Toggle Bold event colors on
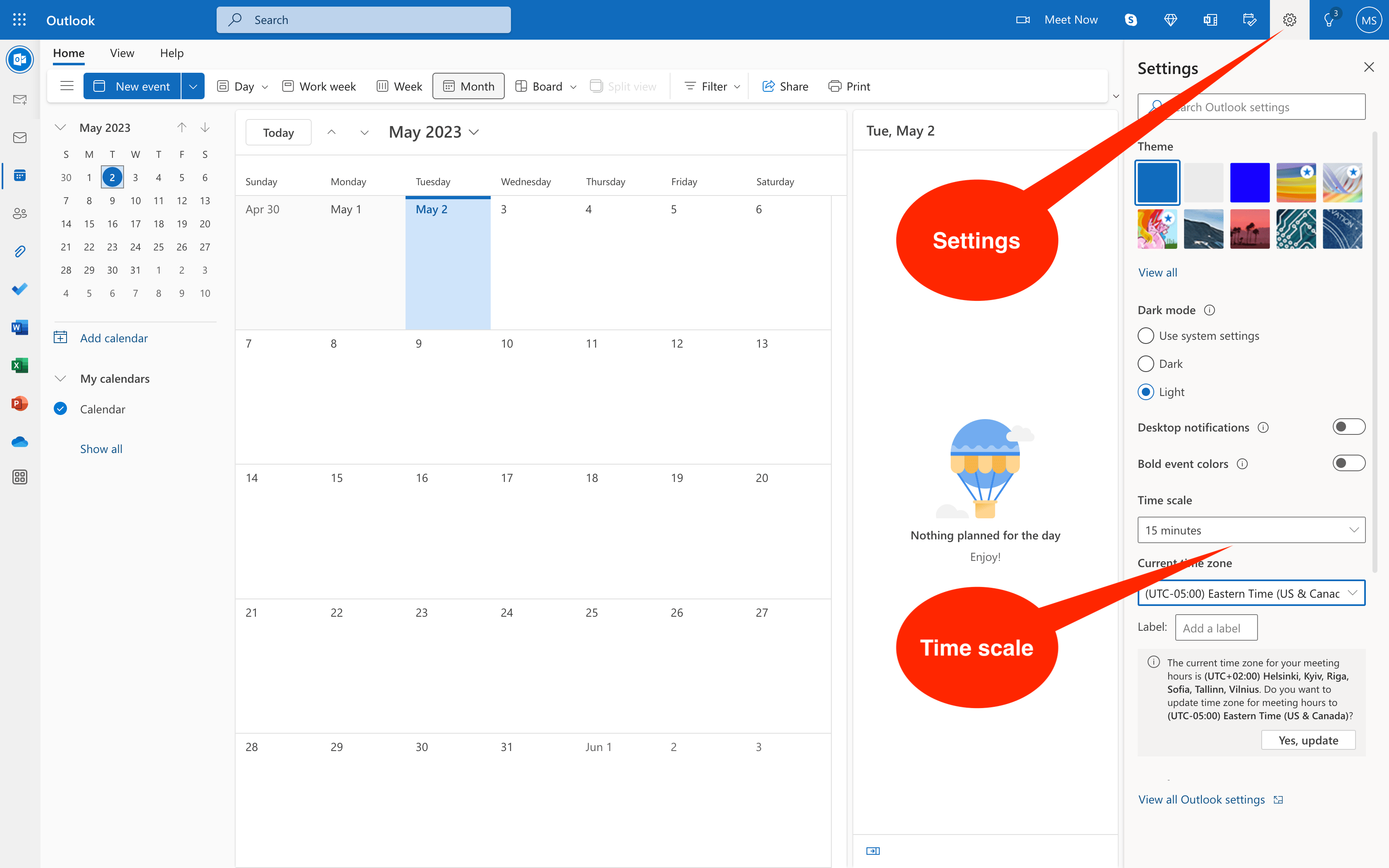This screenshot has width=1389, height=868. (1349, 463)
